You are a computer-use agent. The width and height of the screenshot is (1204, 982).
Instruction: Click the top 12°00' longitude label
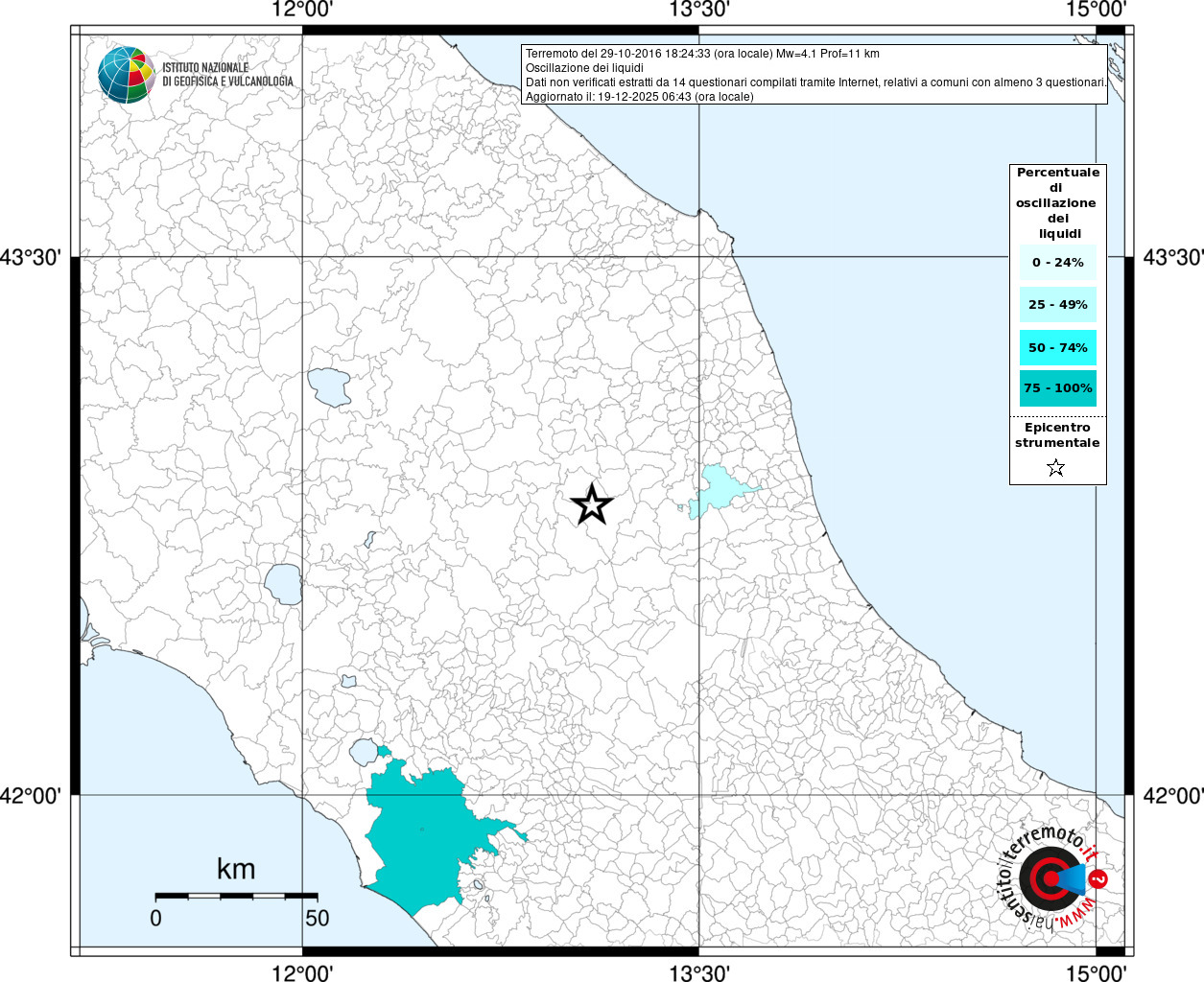(302, 10)
